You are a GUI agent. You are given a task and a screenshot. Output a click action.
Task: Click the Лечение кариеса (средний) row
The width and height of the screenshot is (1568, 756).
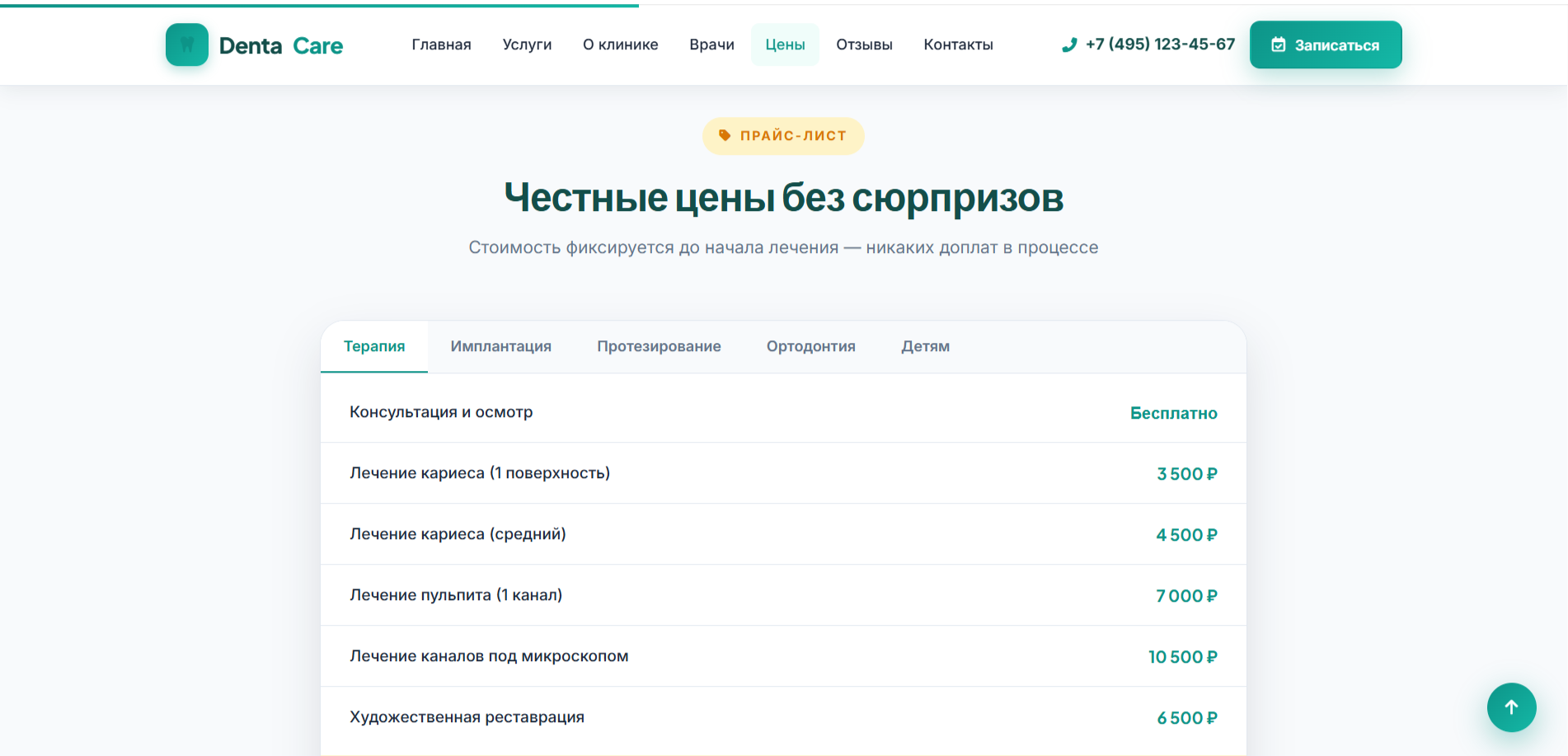(783, 534)
